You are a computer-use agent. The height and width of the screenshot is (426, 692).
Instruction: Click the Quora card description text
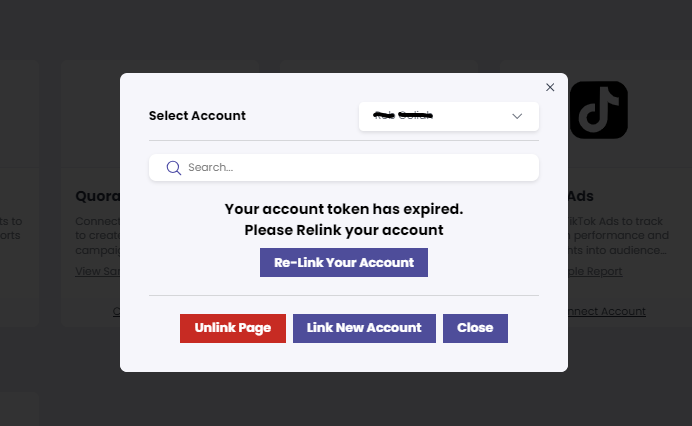(98, 236)
